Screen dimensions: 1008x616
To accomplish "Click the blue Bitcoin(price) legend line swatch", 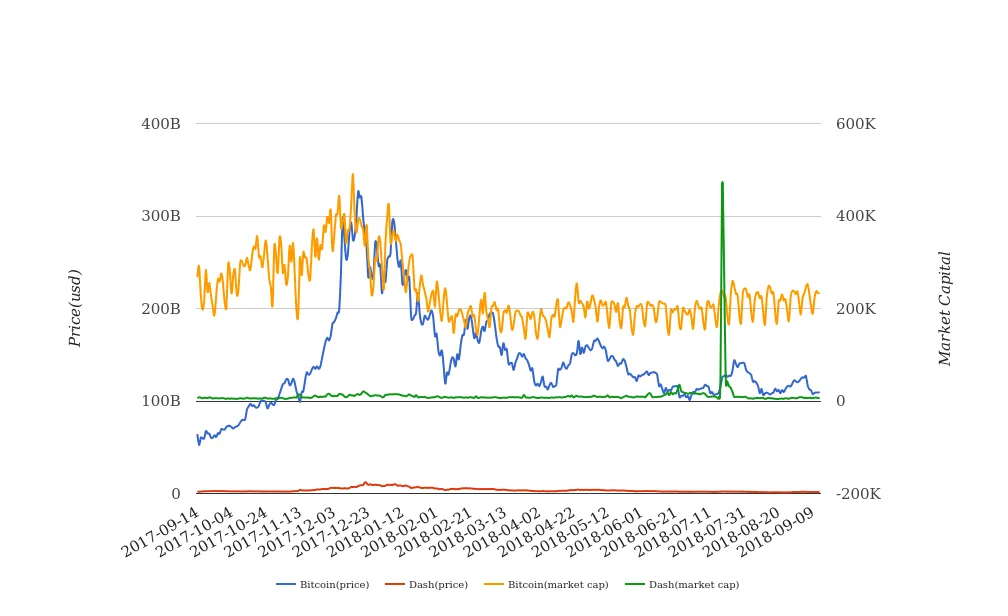I will click(286, 584).
